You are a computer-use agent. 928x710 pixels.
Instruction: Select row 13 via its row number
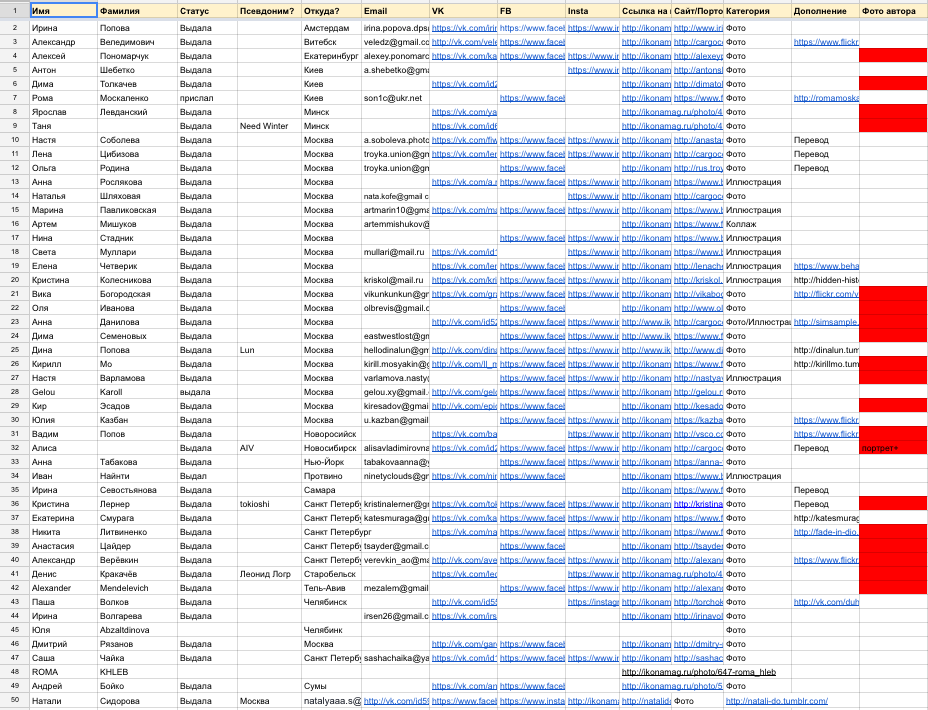(15, 182)
